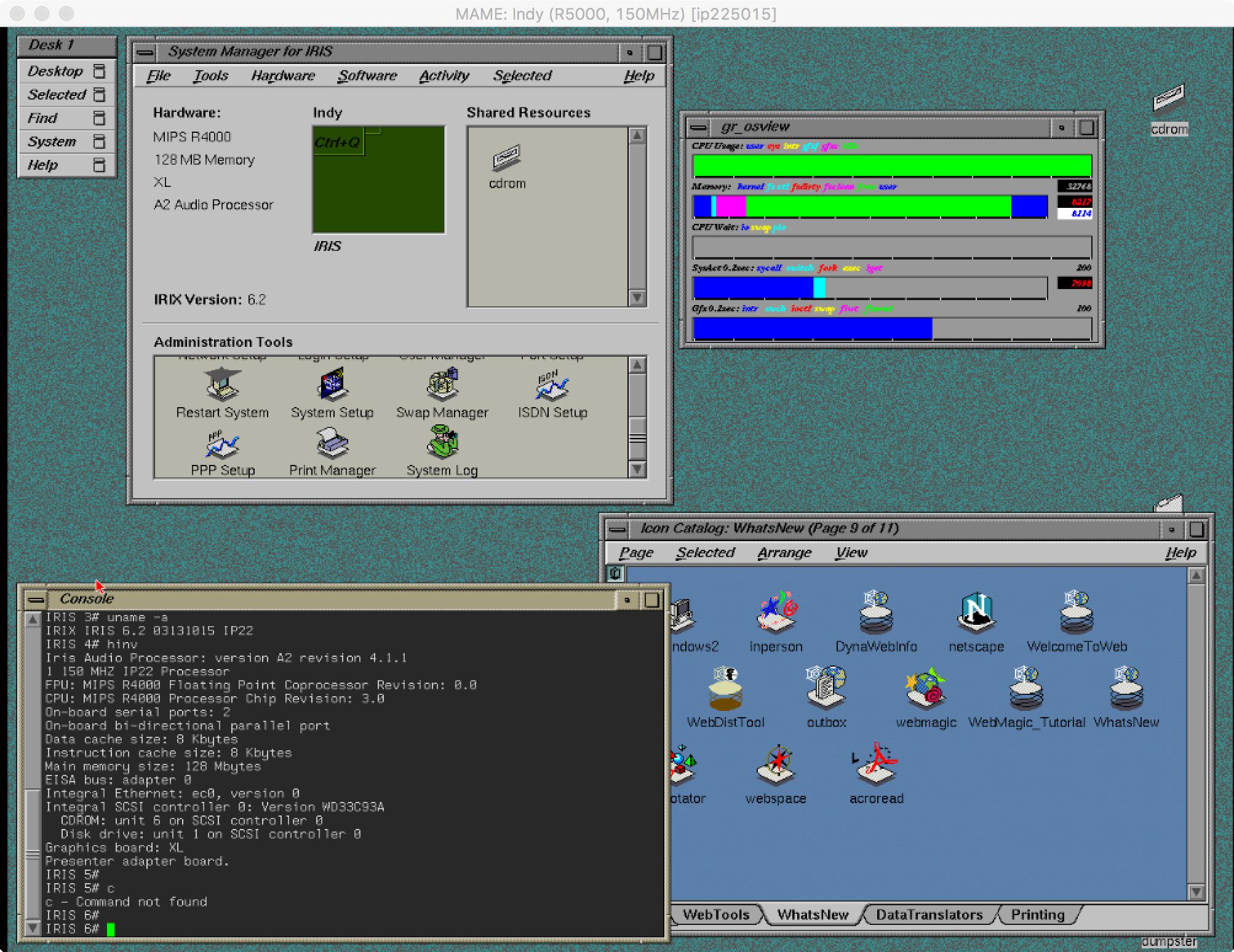Click the Desk 1 label in toolchest
This screenshot has width=1234, height=952.
[x=66, y=46]
